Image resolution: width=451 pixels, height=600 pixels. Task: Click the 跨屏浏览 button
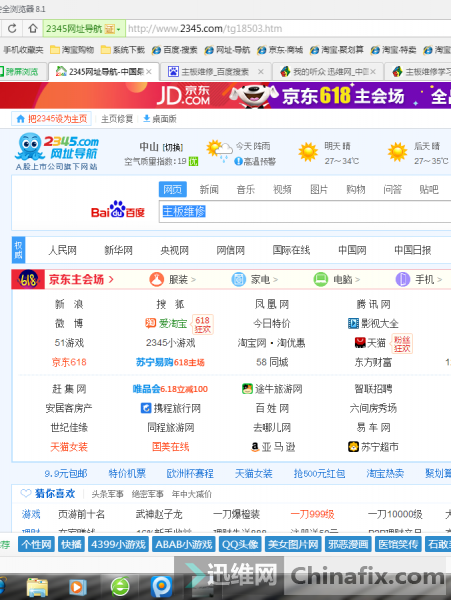19,72
